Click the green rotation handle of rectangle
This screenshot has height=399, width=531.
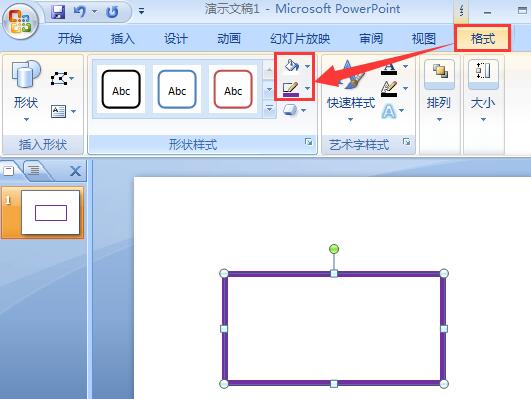[334, 249]
